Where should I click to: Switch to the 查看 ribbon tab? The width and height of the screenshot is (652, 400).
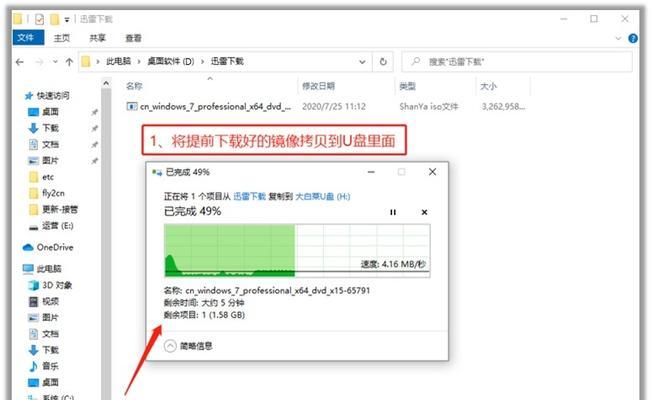click(x=133, y=38)
